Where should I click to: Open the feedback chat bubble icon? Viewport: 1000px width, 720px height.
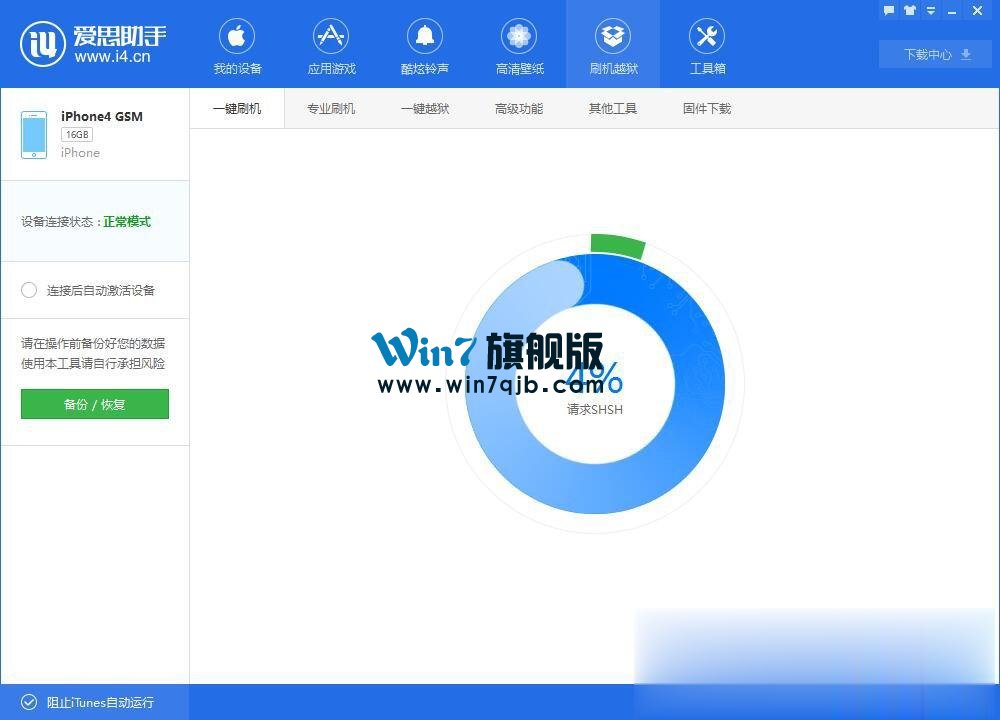pyautogui.click(x=888, y=10)
